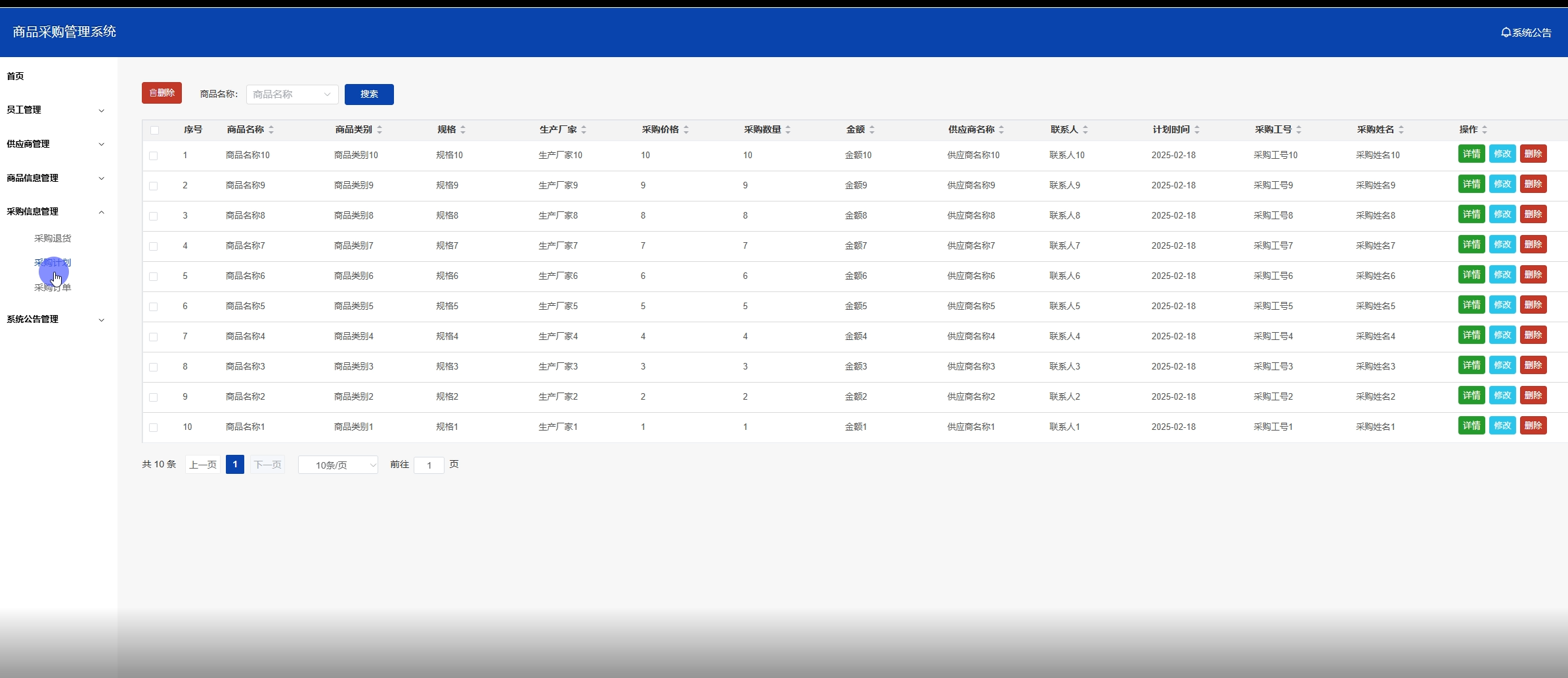Click the system announcement bell icon
1568x678 pixels.
pos(1506,32)
